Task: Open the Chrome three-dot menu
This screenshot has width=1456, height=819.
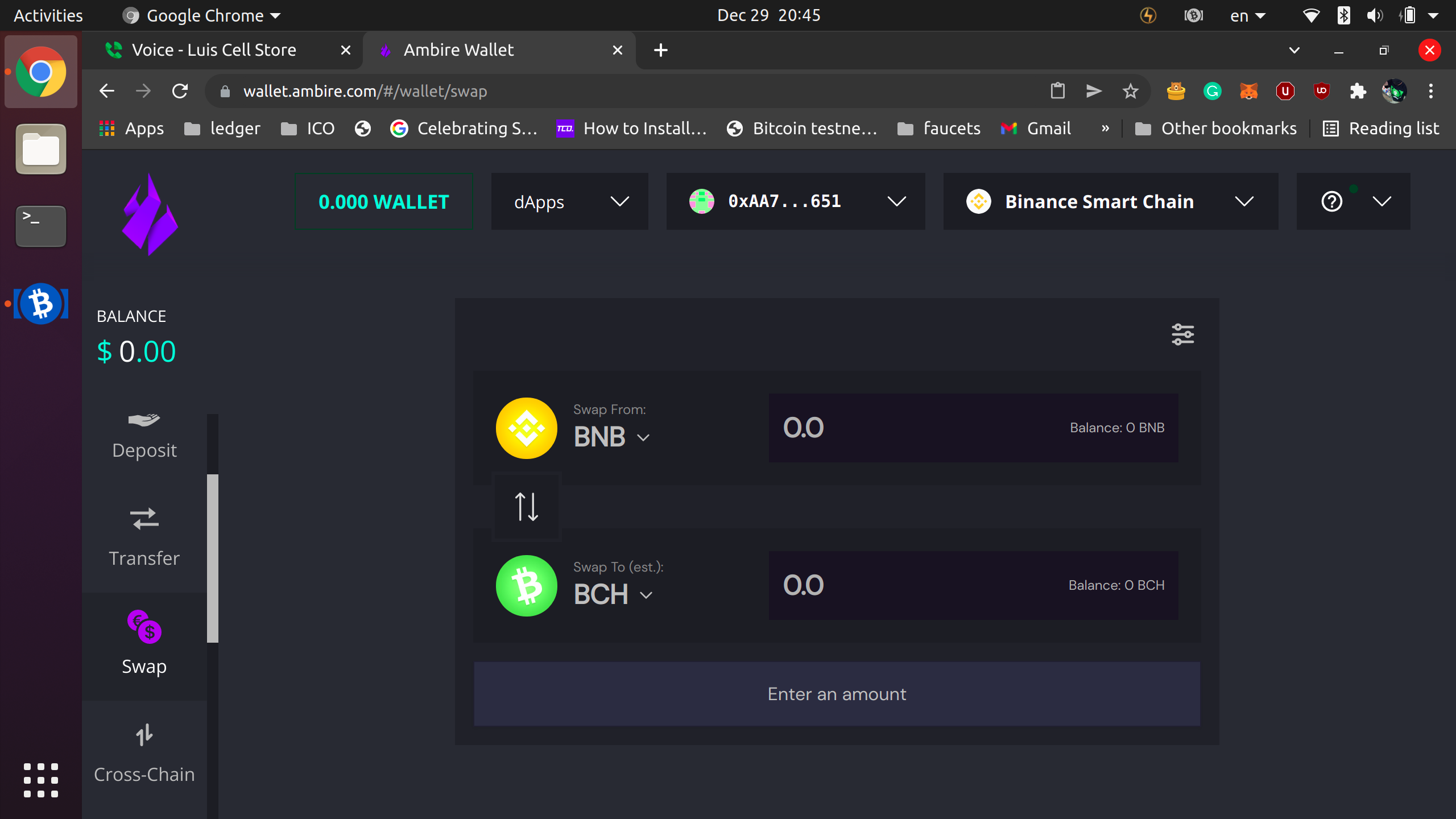Action: click(1431, 91)
